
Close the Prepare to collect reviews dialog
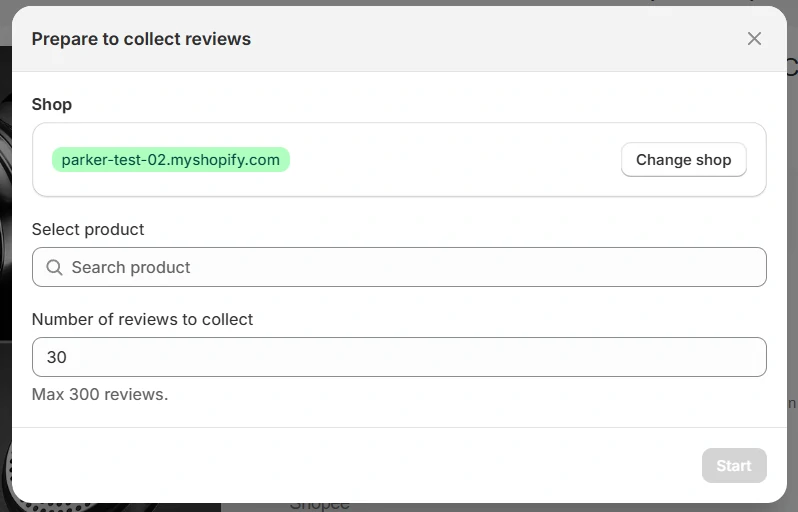pos(754,39)
